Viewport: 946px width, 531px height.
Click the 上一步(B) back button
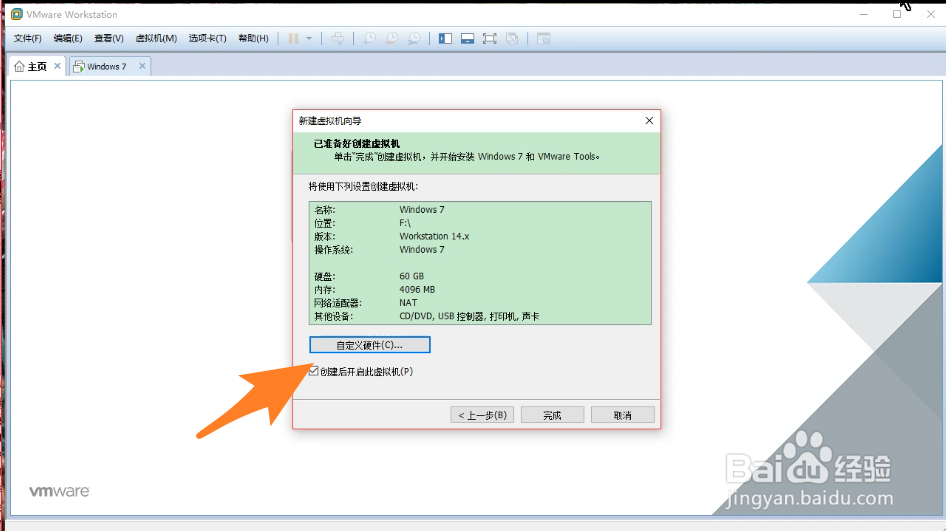coord(482,415)
